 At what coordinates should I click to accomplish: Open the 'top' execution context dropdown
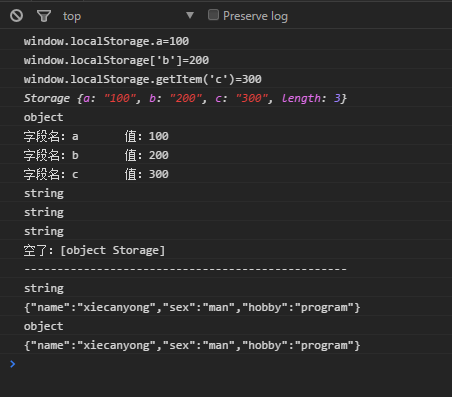(x=128, y=16)
